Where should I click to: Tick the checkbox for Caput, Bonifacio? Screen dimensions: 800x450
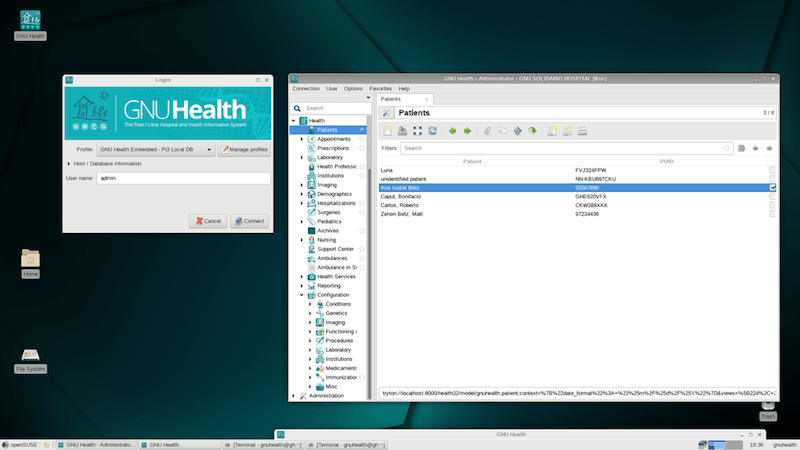[772, 196]
